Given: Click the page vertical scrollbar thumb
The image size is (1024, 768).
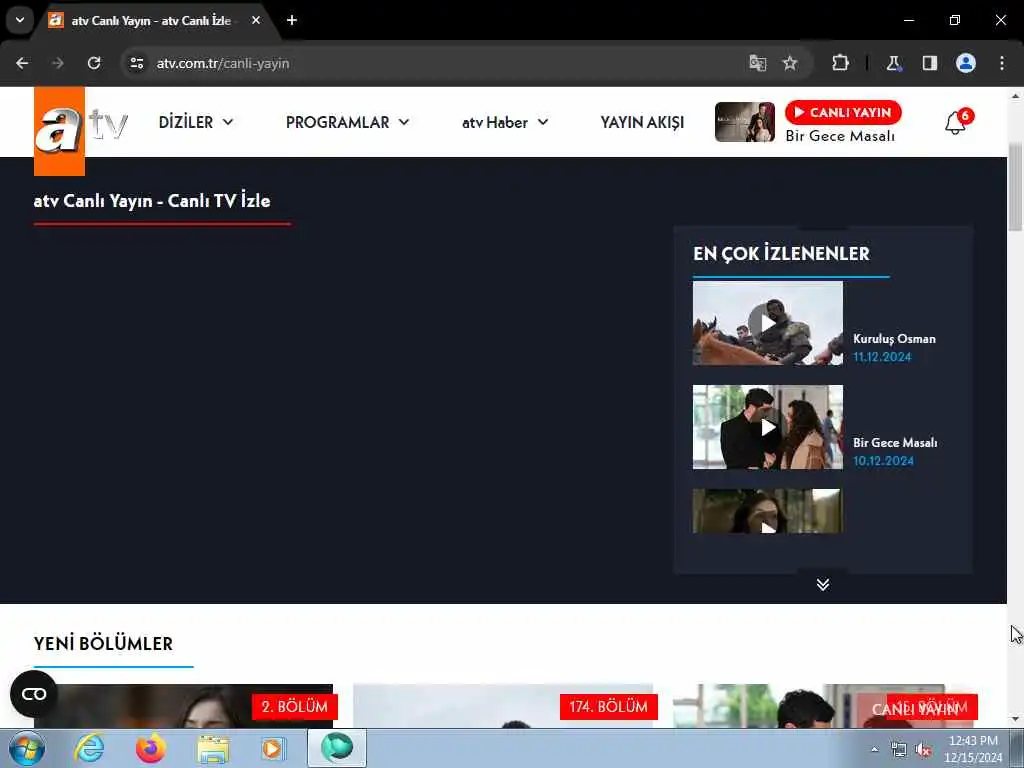Looking at the screenshot, I should tap(1015, 186).
